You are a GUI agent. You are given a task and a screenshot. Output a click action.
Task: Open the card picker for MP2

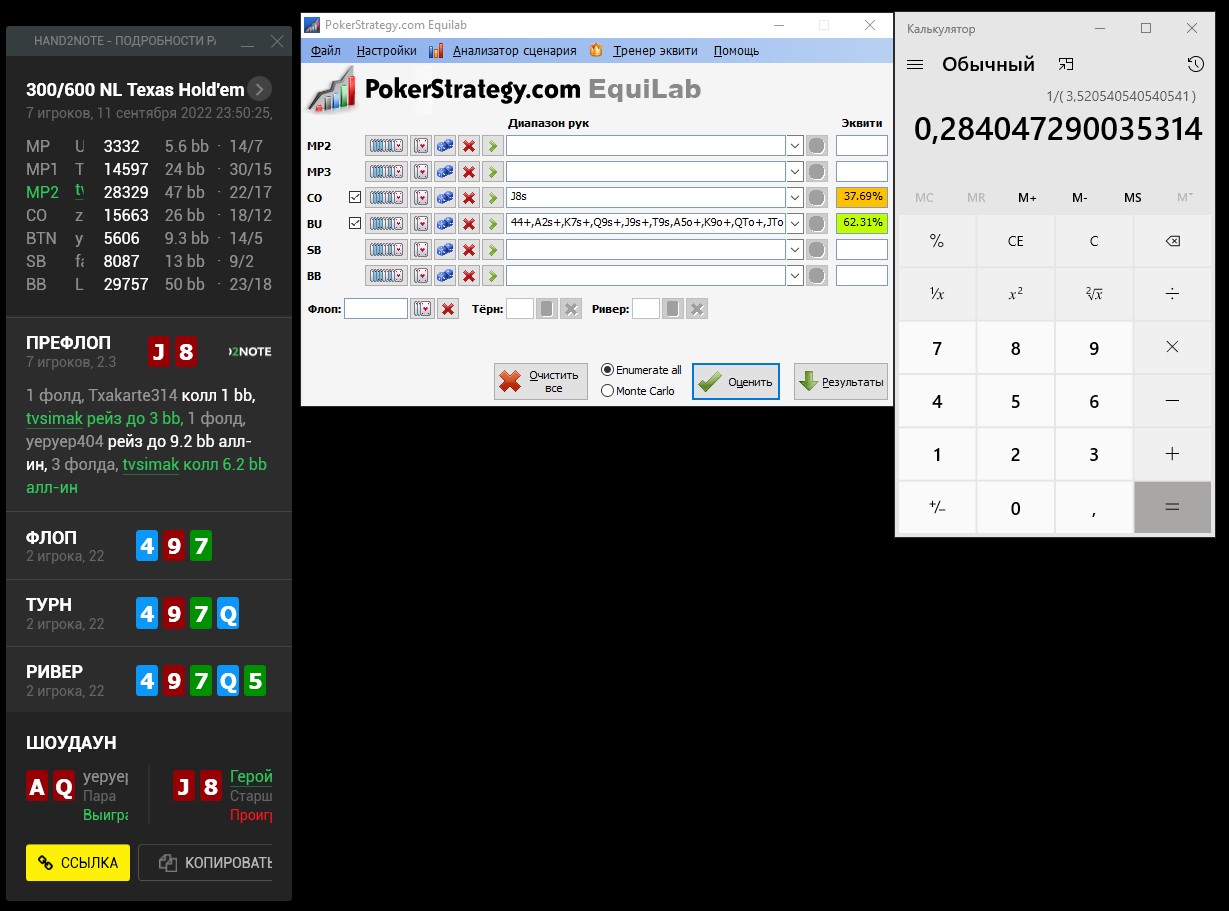(421, 146)
